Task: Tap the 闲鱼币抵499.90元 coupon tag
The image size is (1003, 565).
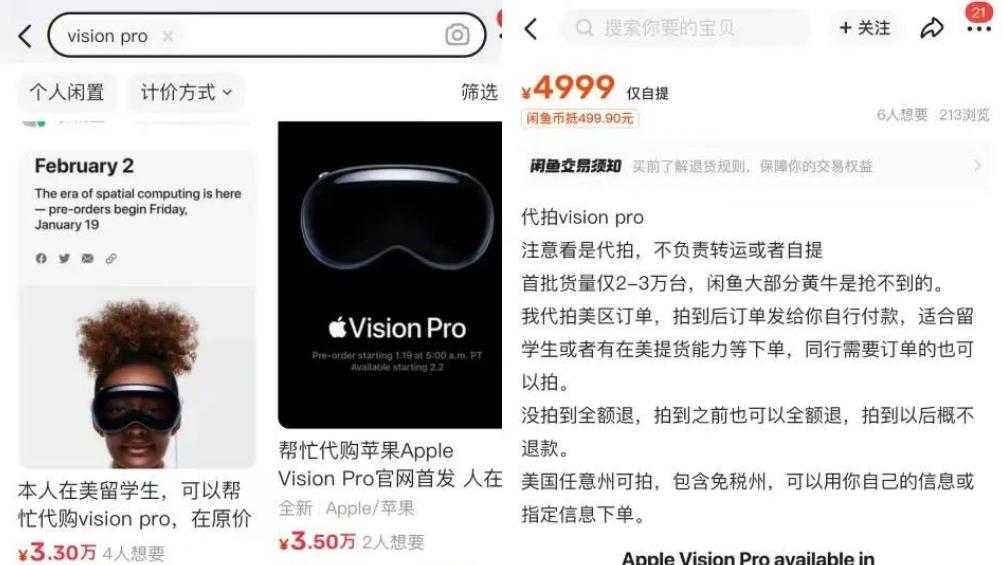Action: pyautogui.click(x=580, y=118)
